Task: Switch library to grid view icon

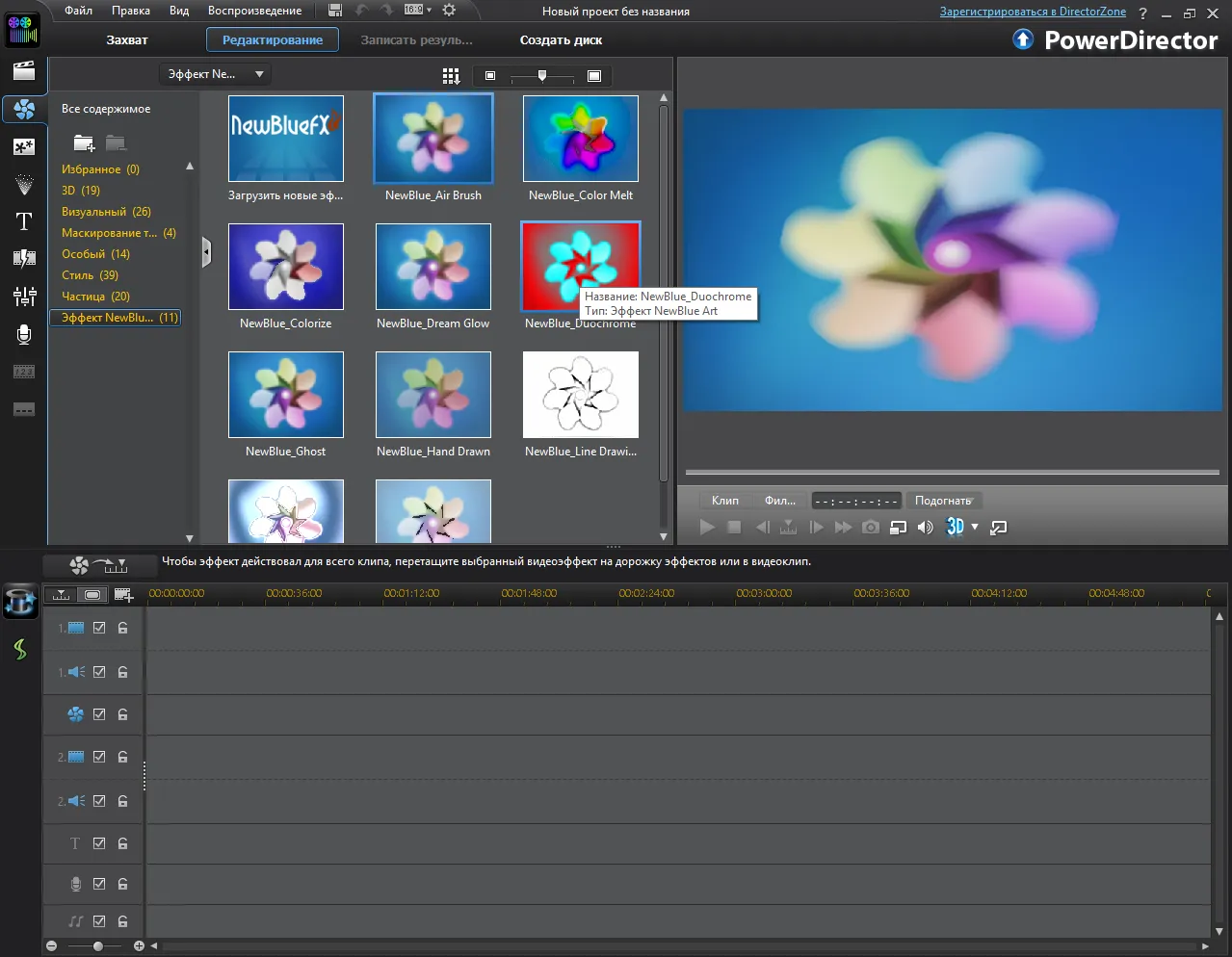Action: 450,76
